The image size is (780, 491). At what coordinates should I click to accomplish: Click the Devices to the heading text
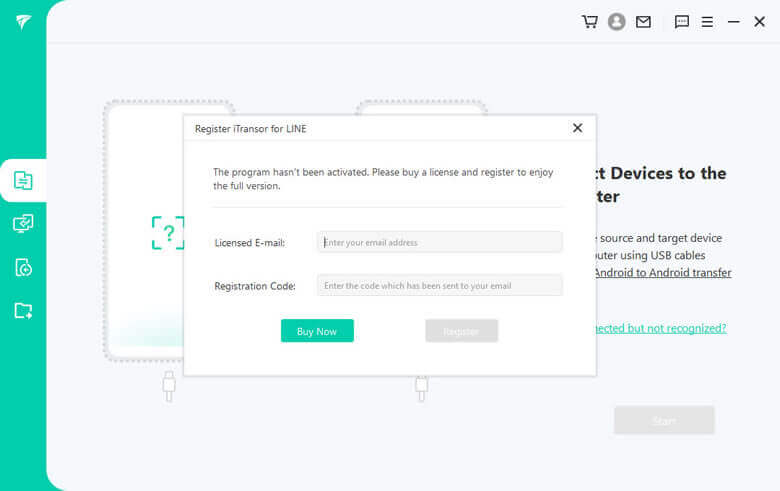[668, 173]
